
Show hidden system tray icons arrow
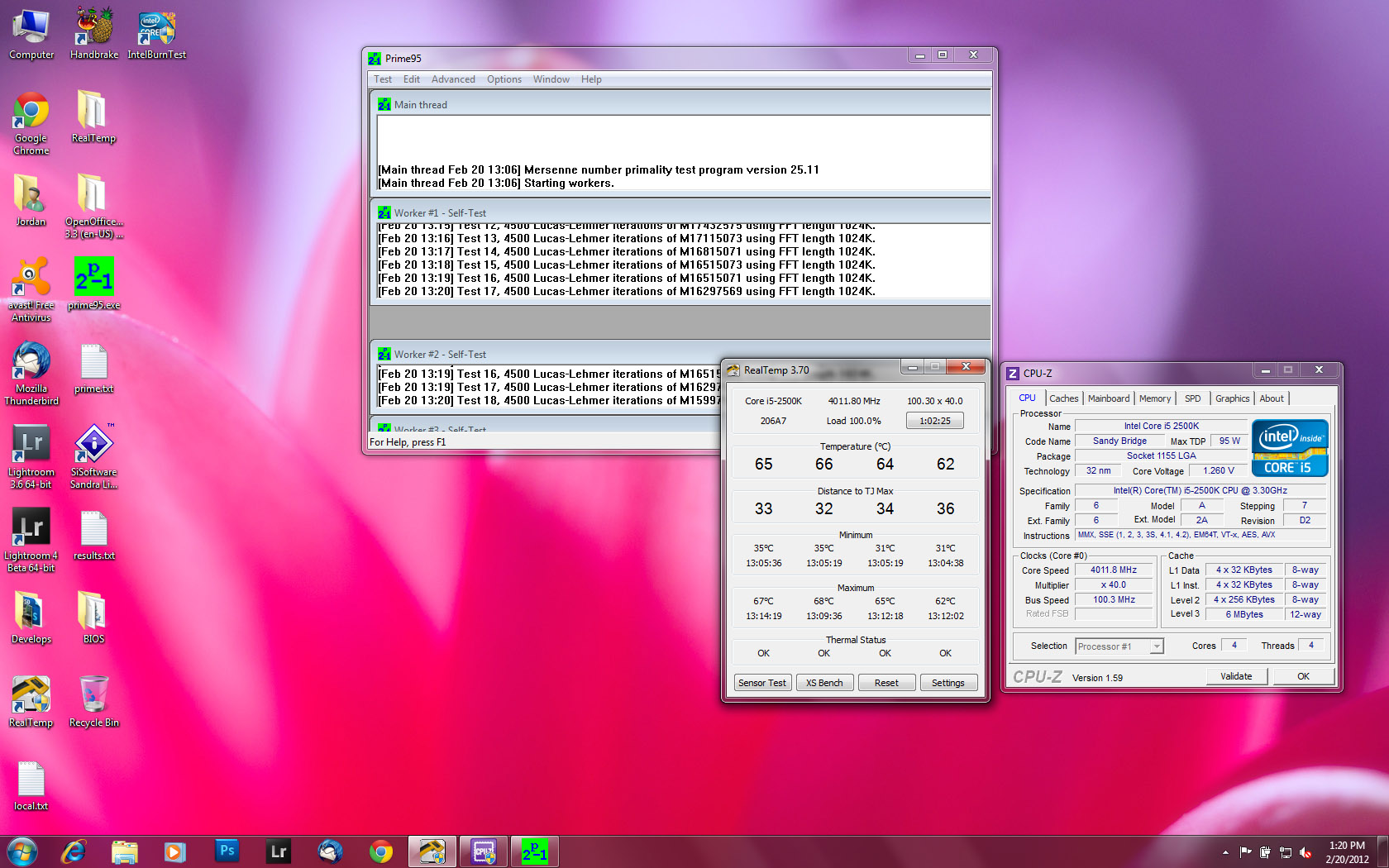1225,851
